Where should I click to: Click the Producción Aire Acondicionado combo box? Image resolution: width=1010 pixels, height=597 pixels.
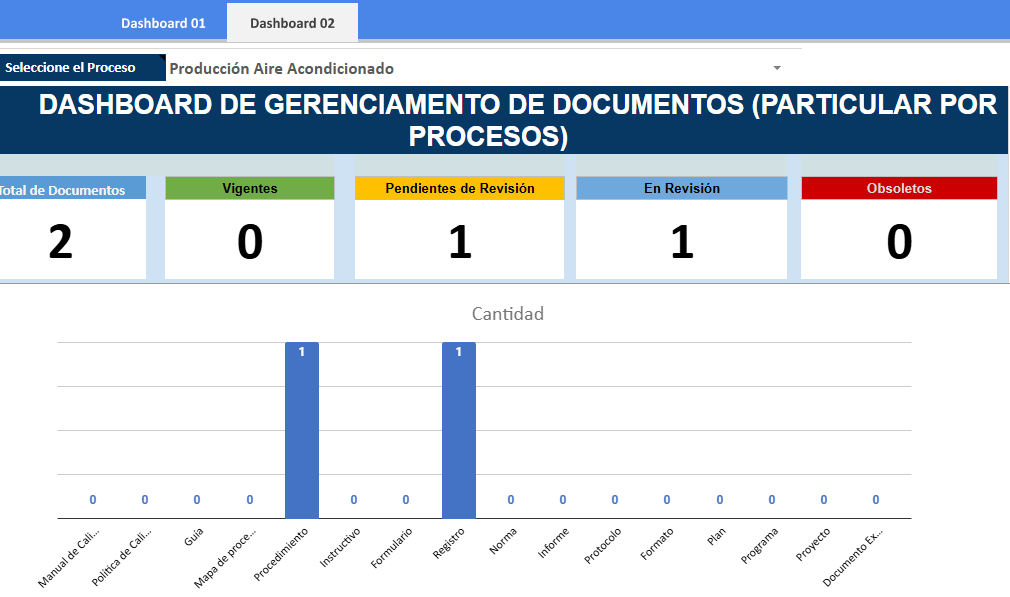point(470,68)
